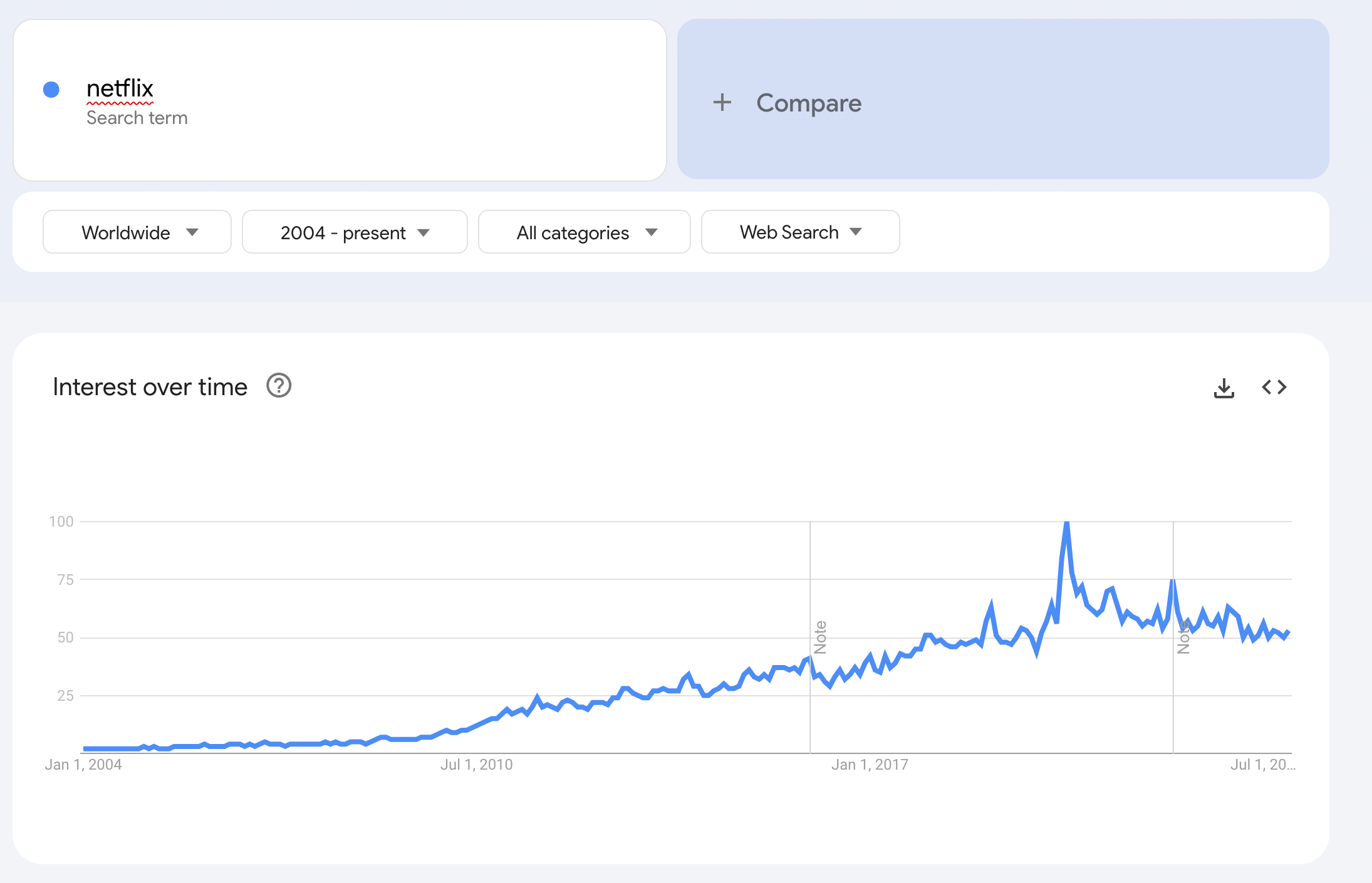Screen dimensions: 1372x883
Task: Select the first Note marker on chart
Action: coord(820,638)
